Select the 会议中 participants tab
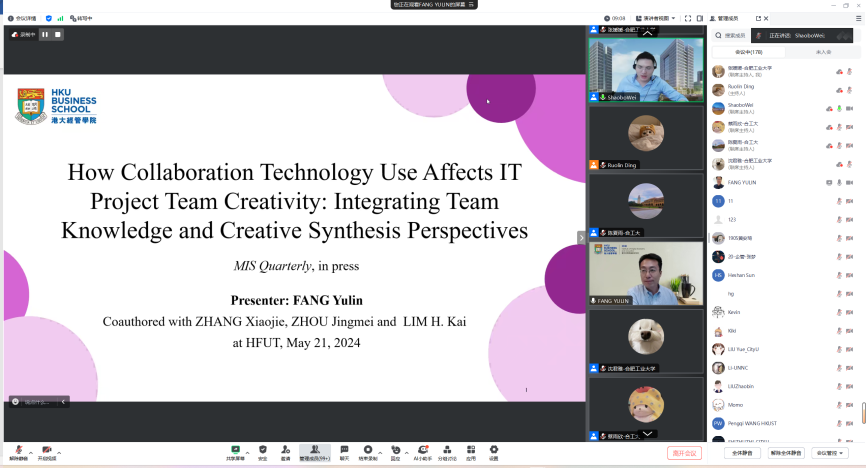The image size is (866, 468). 748,51
